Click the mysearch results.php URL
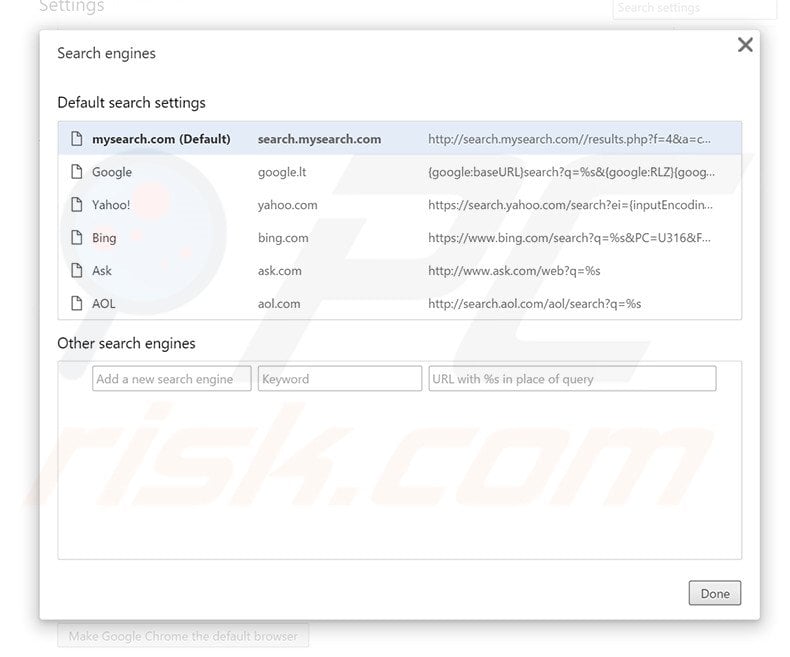Viewport: 790px width, 657px height. (569, 139)
